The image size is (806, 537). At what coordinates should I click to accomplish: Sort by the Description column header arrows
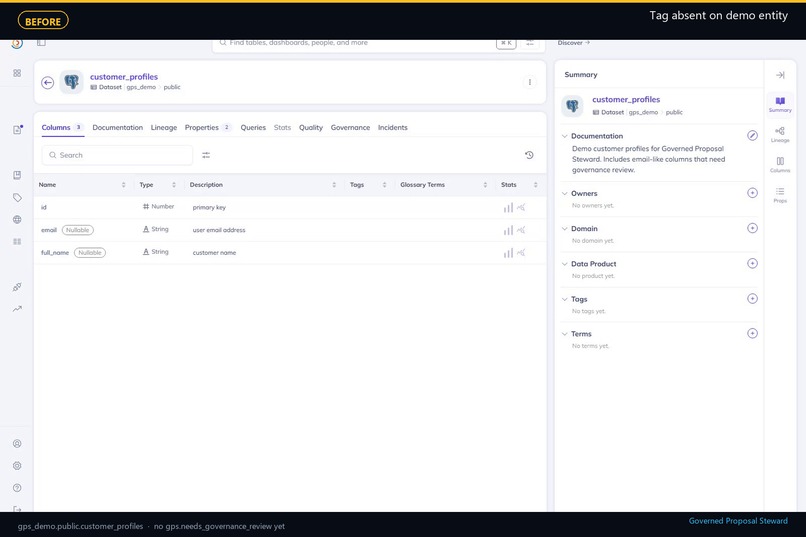(334, 185)
